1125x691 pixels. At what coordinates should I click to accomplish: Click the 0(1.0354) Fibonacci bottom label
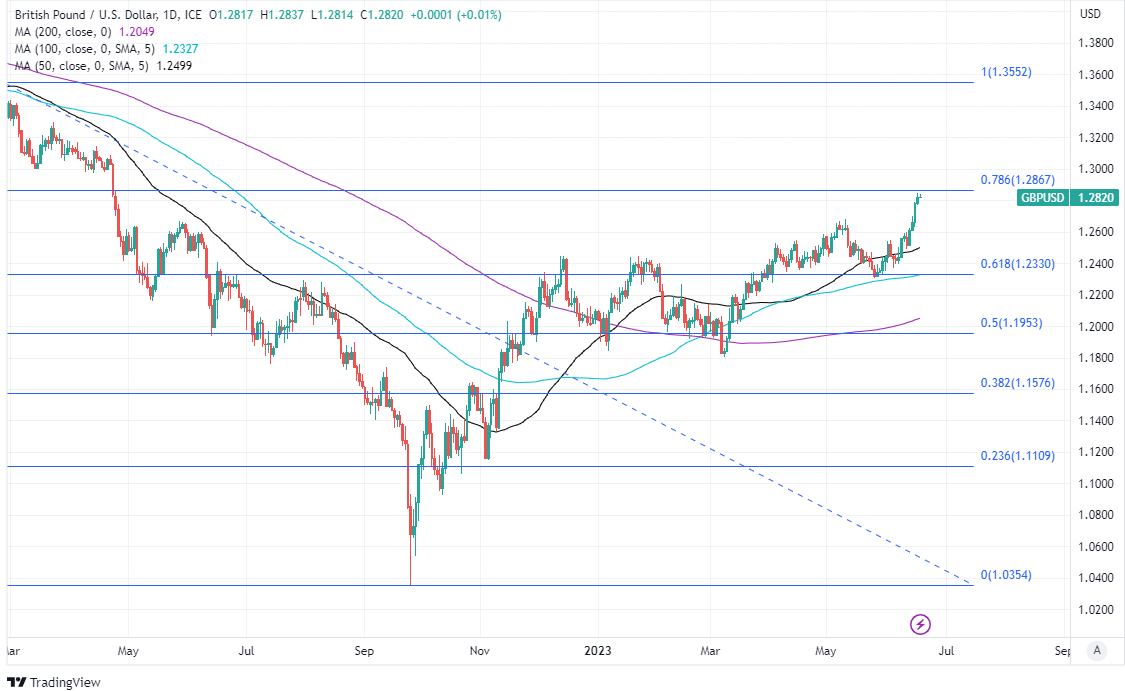coord(1005,575)
